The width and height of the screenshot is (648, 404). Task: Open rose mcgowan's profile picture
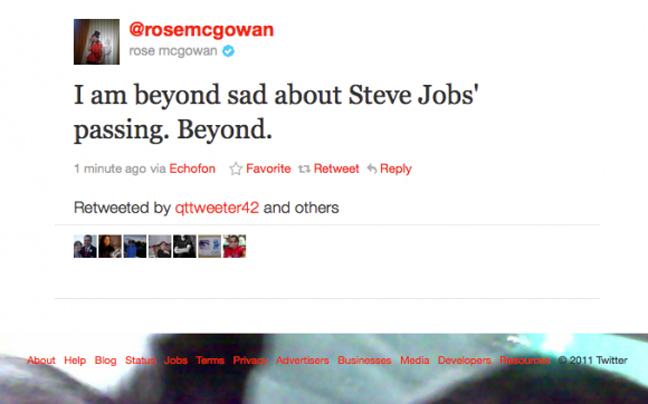pos(97,42)
